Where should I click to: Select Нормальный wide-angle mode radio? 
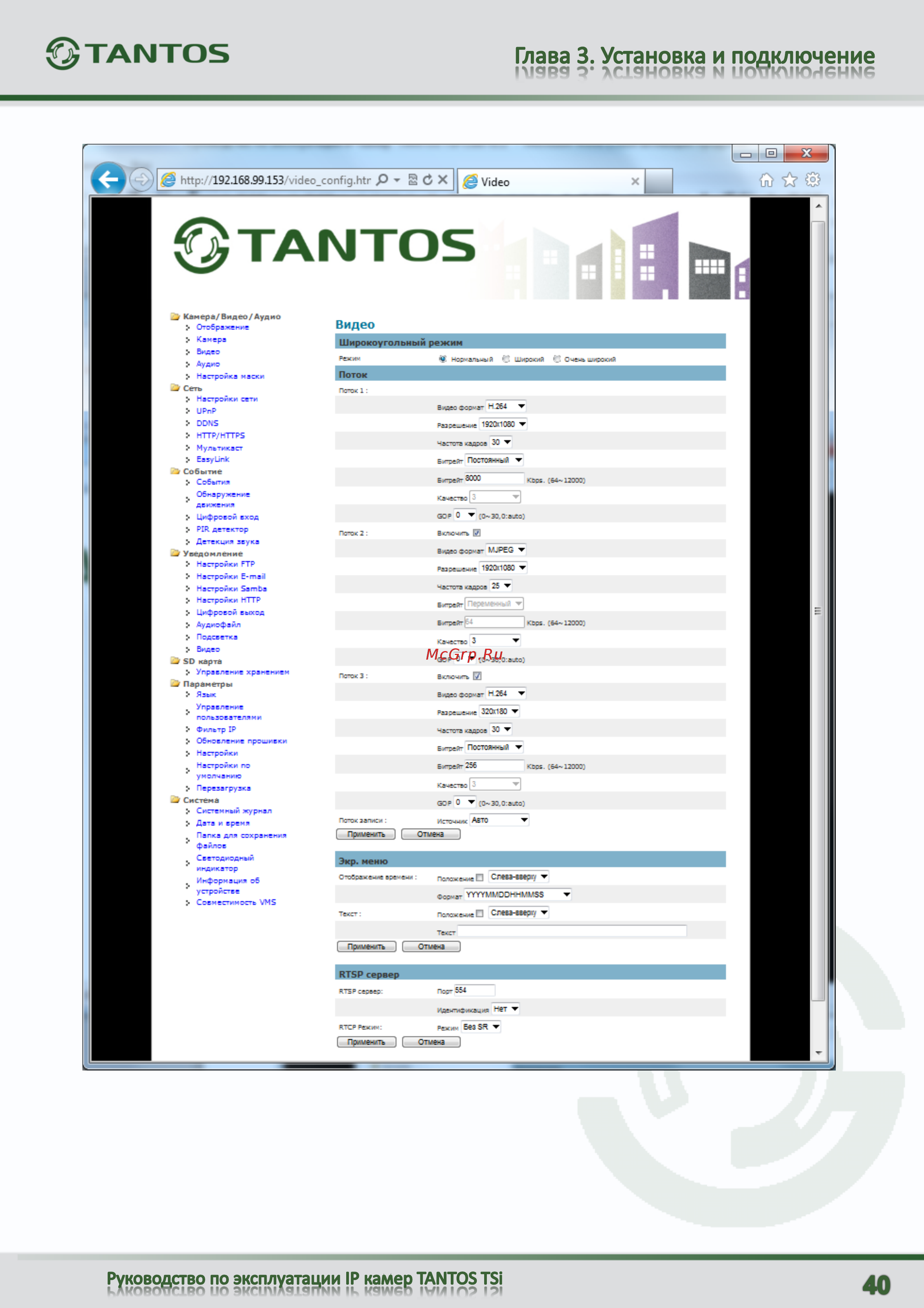tap(442, 358)
